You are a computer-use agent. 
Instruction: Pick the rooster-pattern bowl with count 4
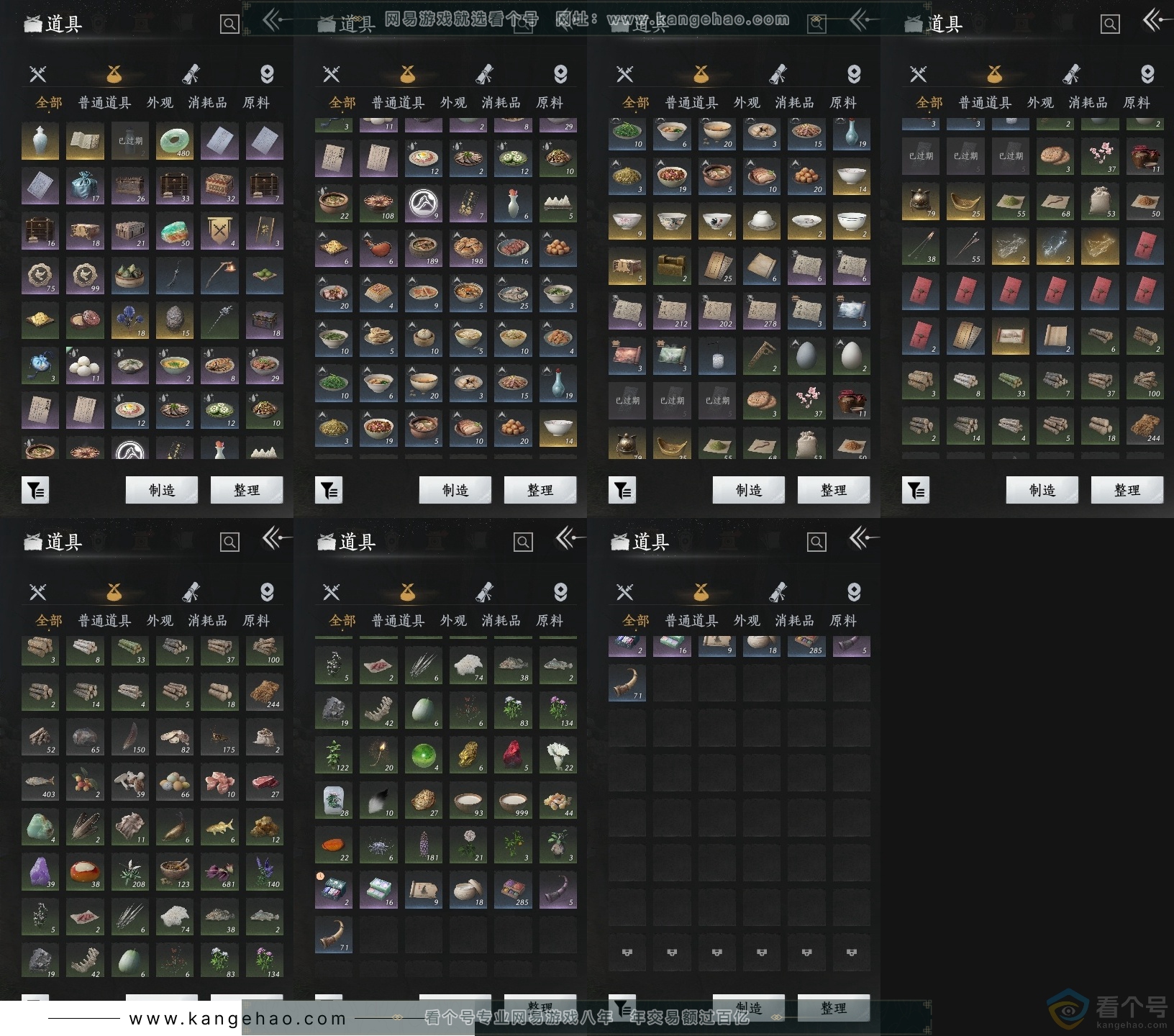(716, 221)
